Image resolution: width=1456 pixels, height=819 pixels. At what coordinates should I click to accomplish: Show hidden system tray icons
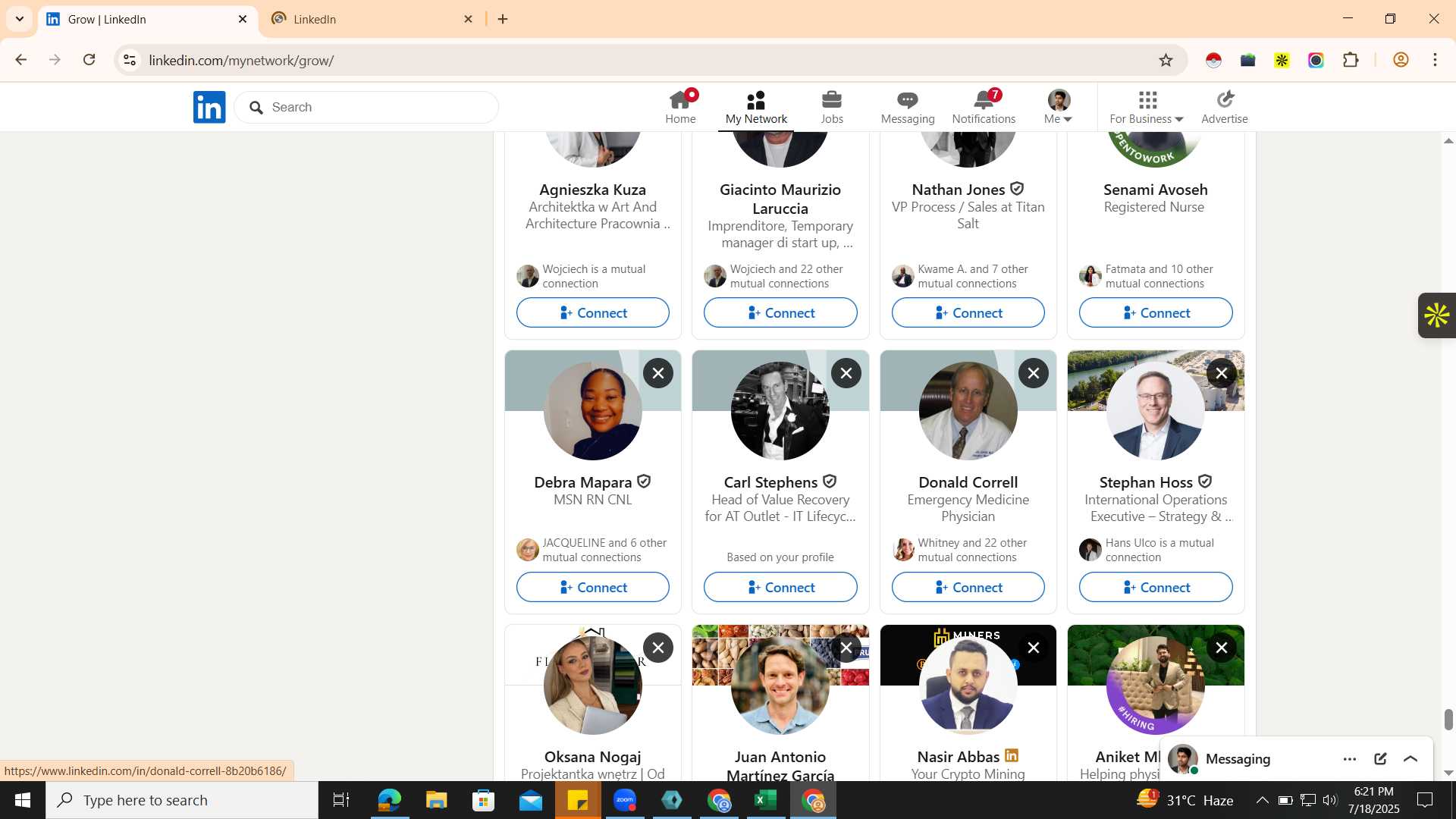(1262, 800)
